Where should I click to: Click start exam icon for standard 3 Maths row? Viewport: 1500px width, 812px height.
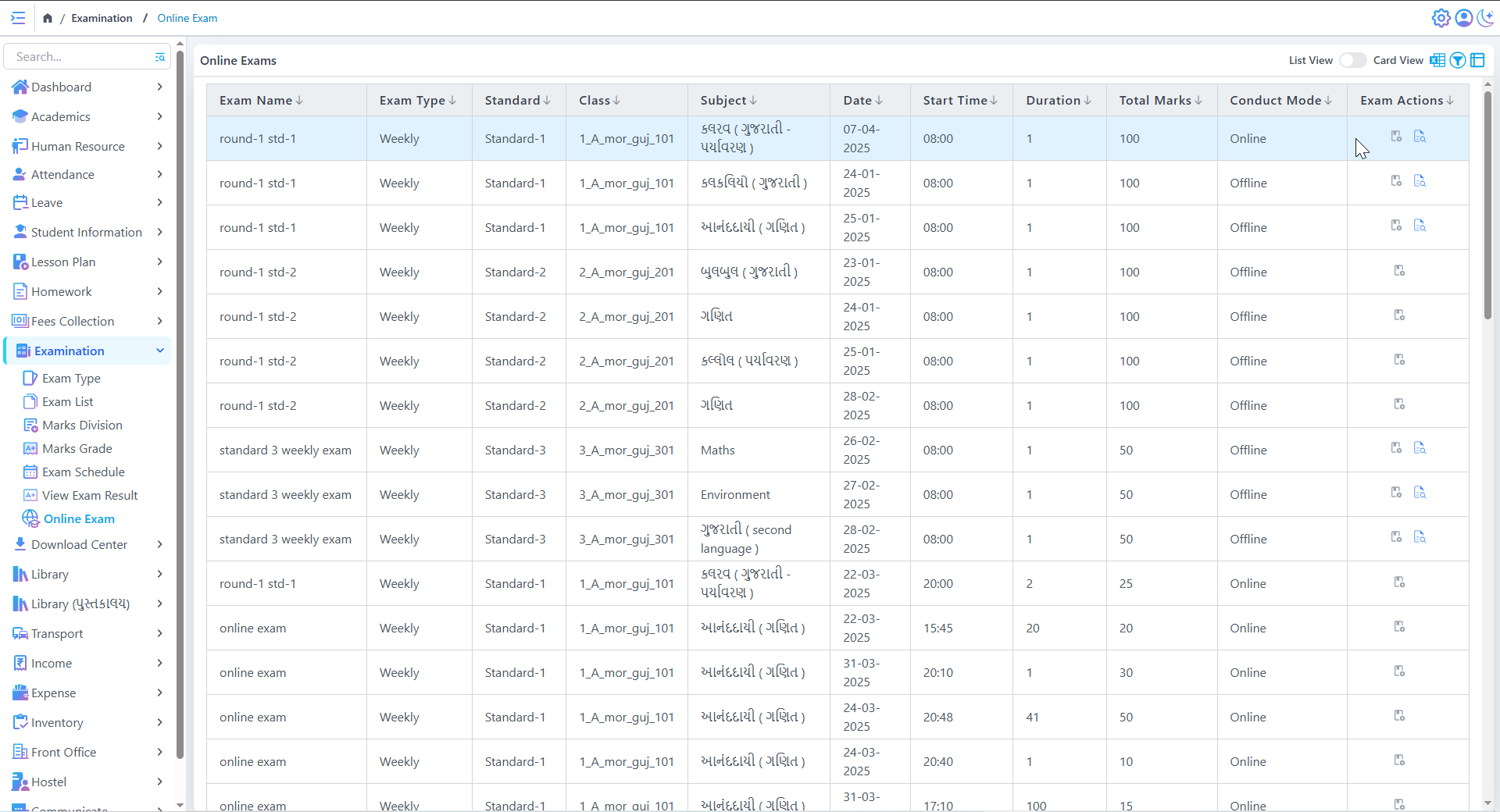tap(1396, 448)
